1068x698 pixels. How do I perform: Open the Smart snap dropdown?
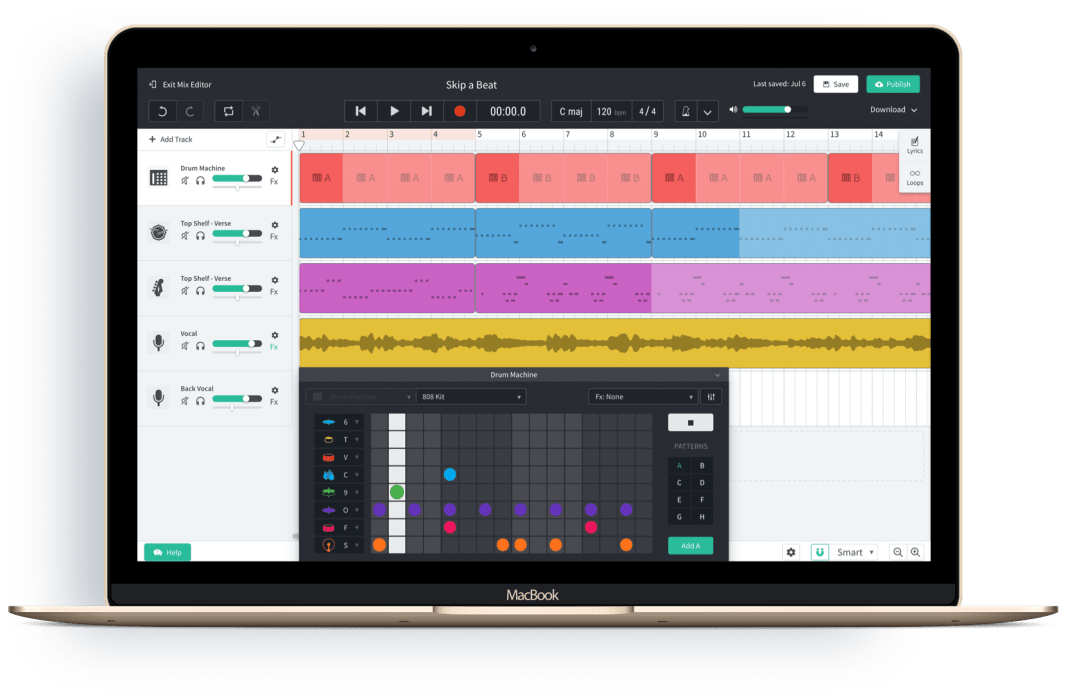[855, 552]
